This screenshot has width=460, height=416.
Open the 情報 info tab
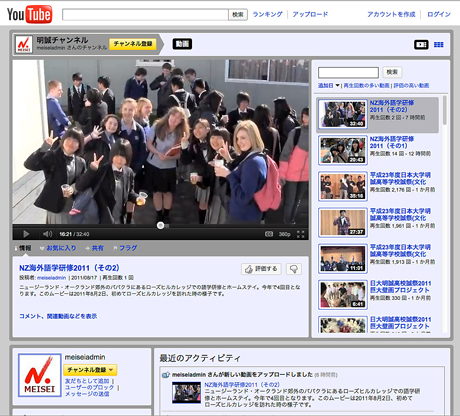pos(23,248)
